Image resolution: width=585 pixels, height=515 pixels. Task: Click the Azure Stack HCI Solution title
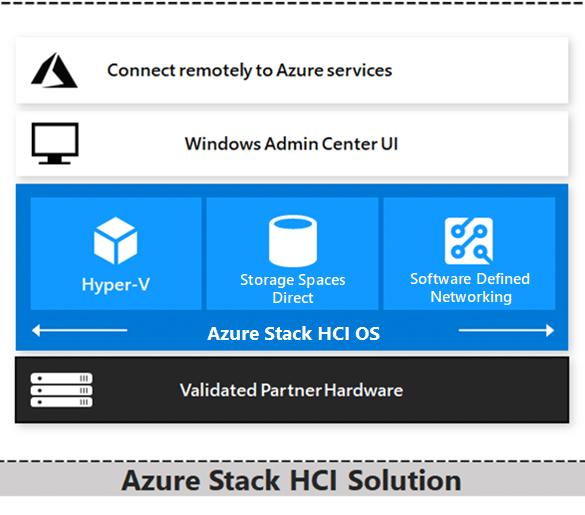[x=291, y=480]
